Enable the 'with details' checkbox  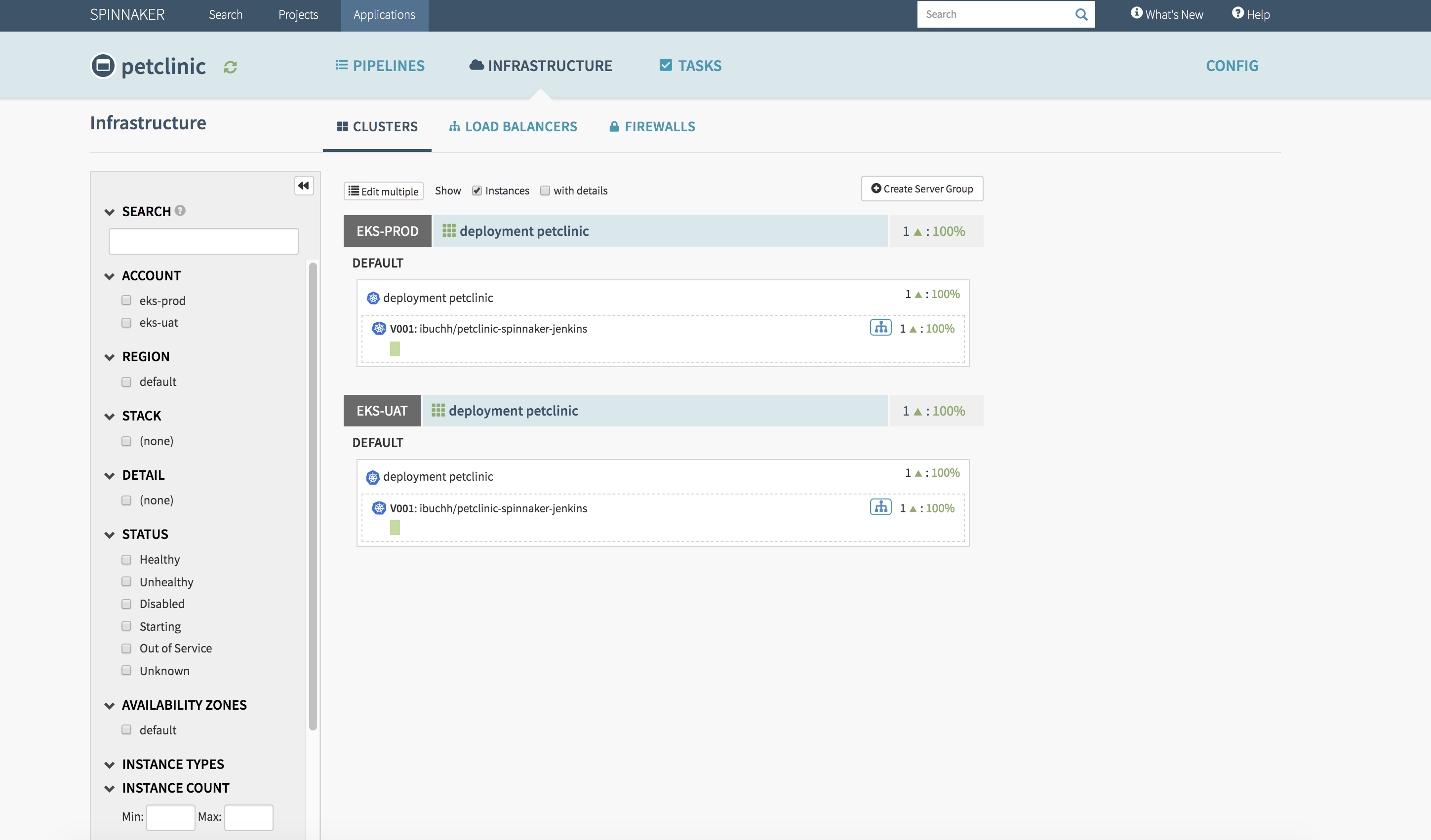(545, 191)
